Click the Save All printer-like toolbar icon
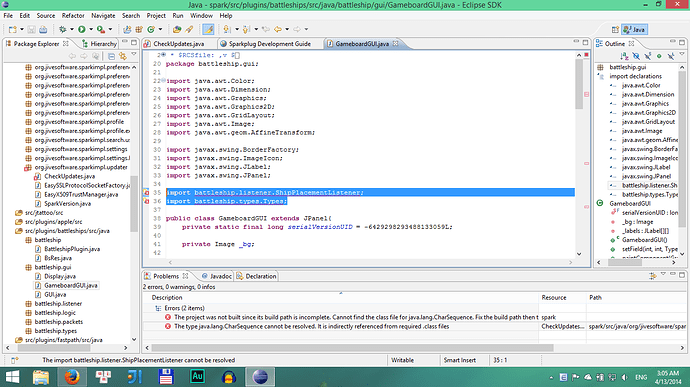 [43, 29]
